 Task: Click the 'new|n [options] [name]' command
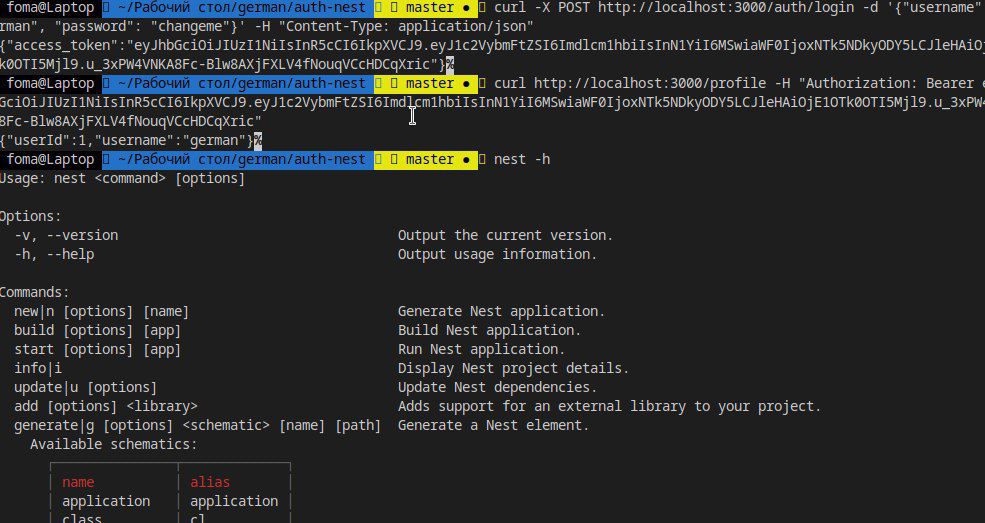click(x=101, y=311)
